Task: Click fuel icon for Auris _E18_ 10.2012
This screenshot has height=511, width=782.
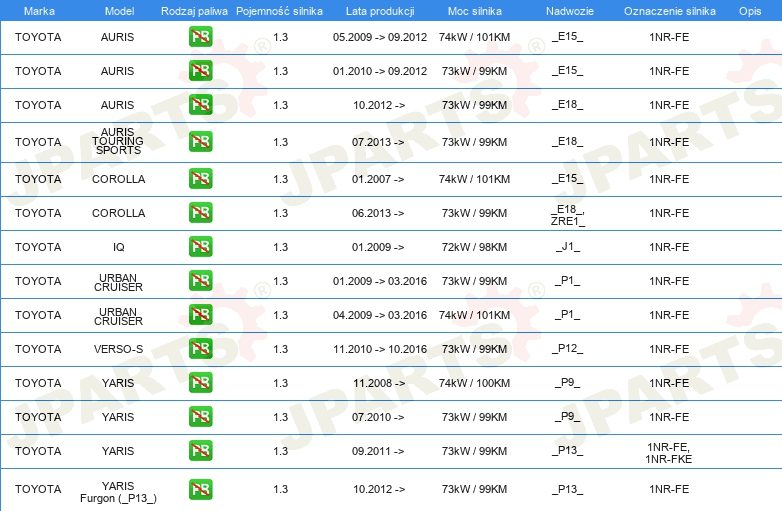Action: [x=200, y=105]
